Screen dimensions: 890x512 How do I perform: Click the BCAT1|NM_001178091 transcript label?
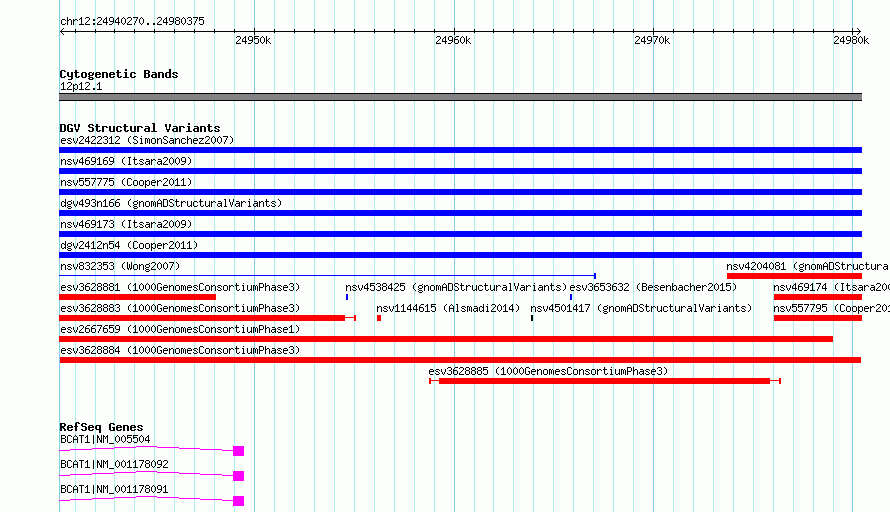(x=114, y=489)
